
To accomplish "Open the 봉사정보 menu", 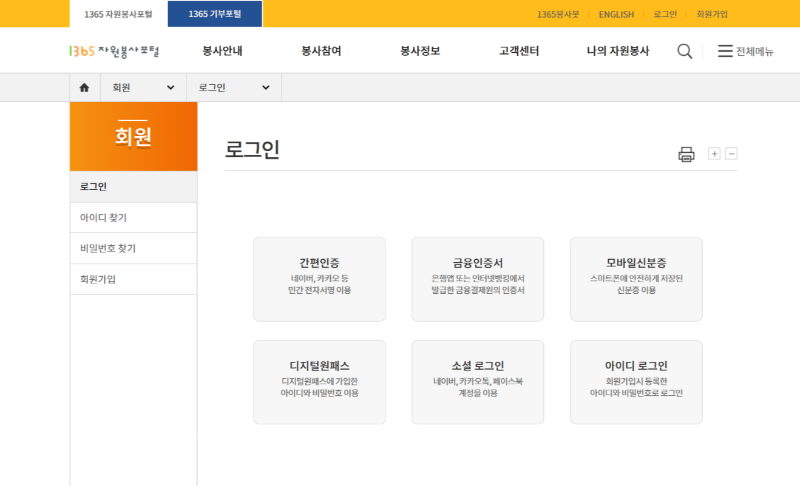I will point(420,51).
